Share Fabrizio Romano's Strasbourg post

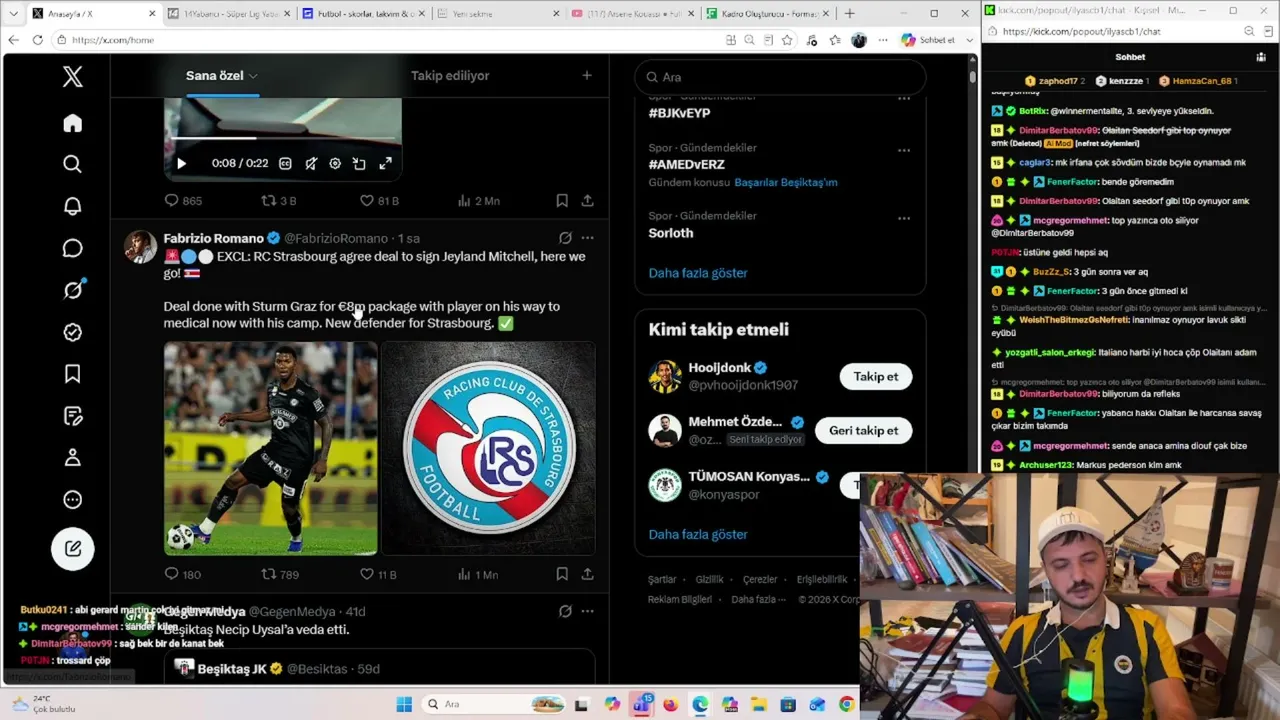pos(587,574)
